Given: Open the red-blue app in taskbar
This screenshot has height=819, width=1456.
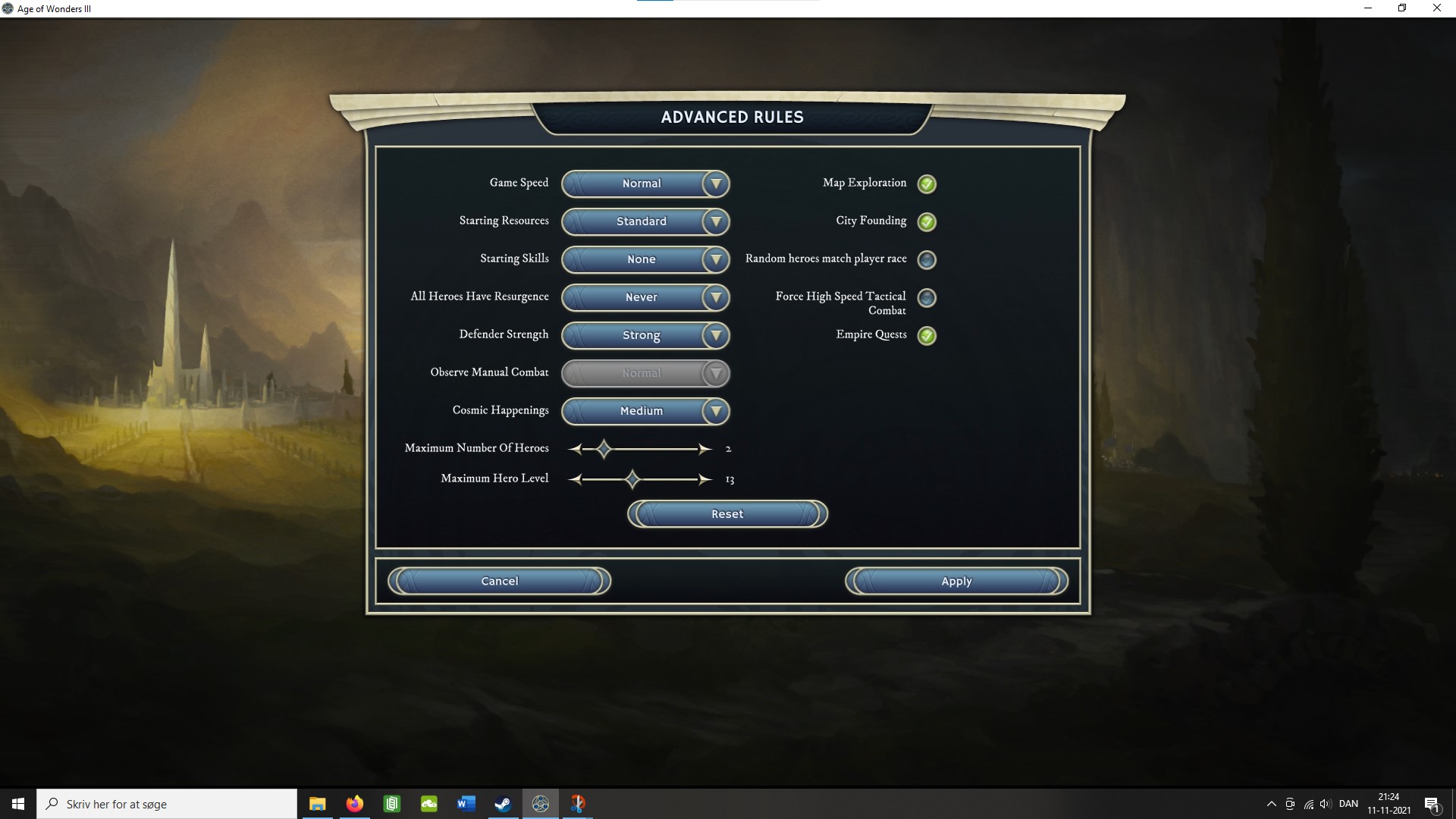Looking at the screenshot, I should pos(577,804).
